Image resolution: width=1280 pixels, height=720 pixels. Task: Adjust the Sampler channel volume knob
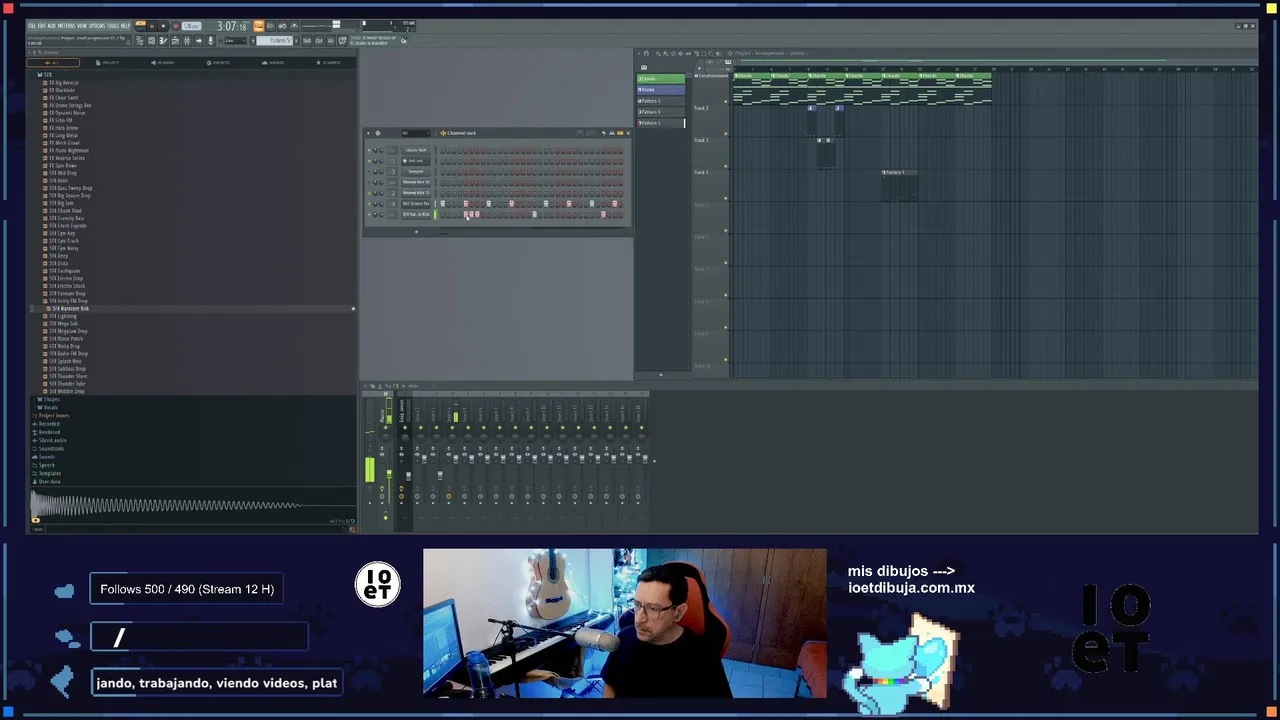tap(381, 172)
